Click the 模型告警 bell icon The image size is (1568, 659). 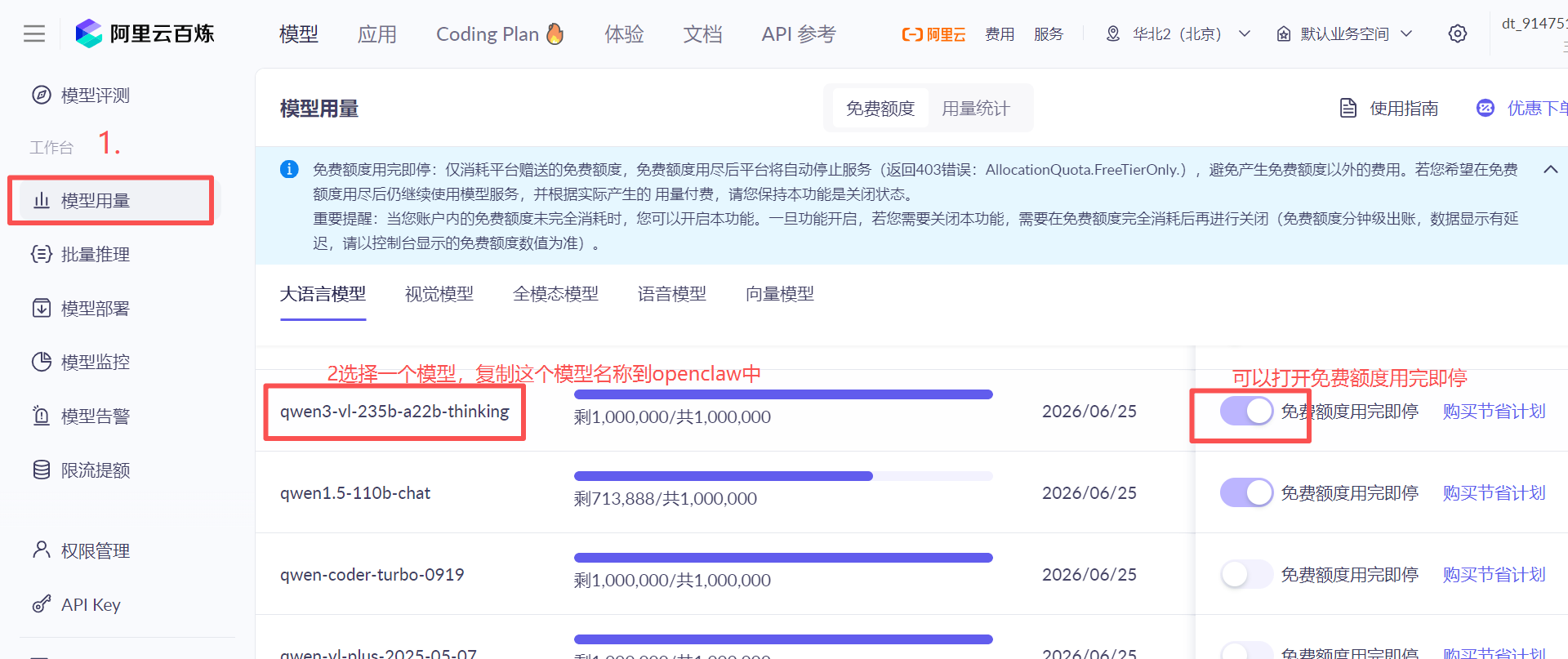click(x=42, y=416)
